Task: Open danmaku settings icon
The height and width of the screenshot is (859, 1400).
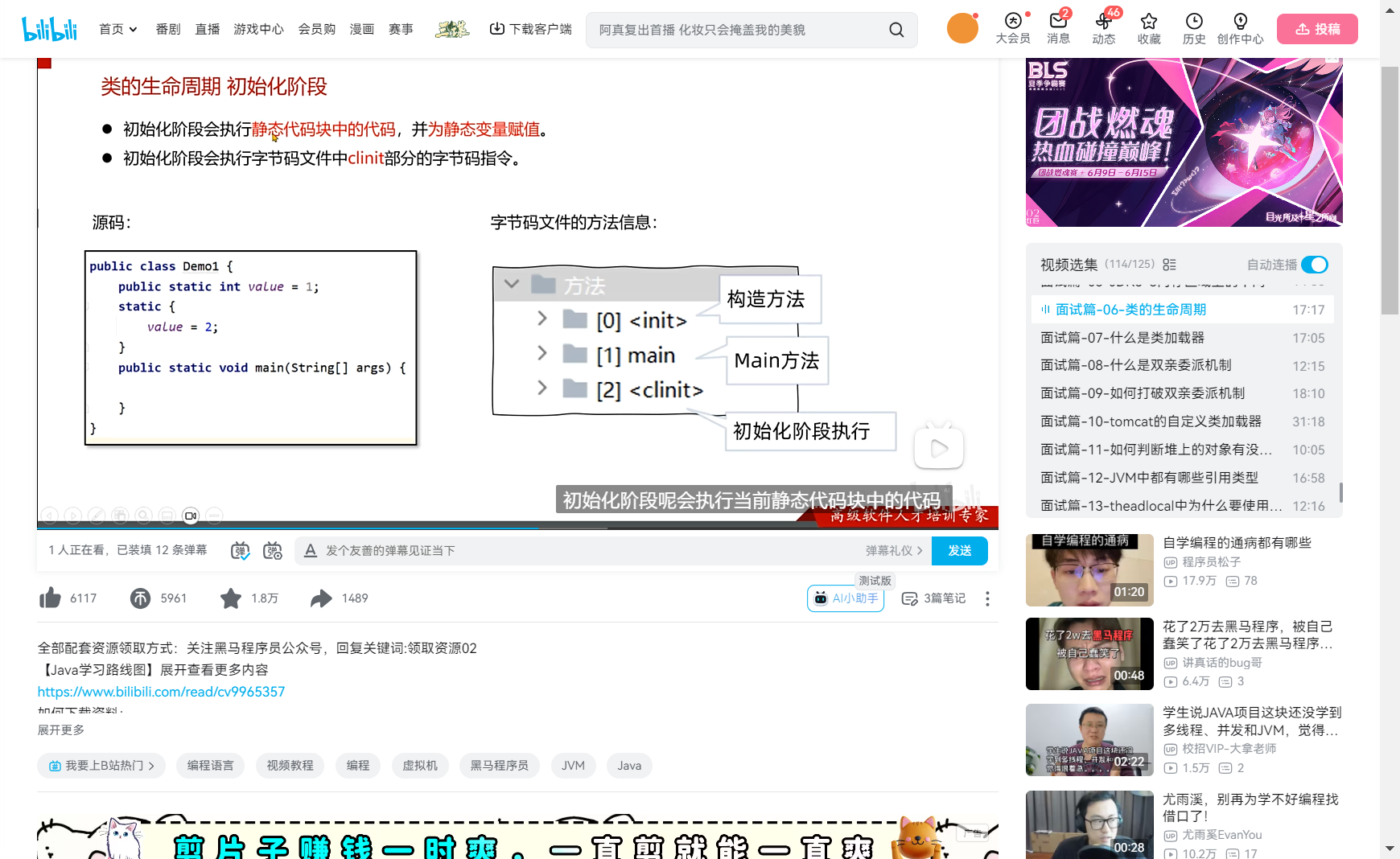Action: 273,551
